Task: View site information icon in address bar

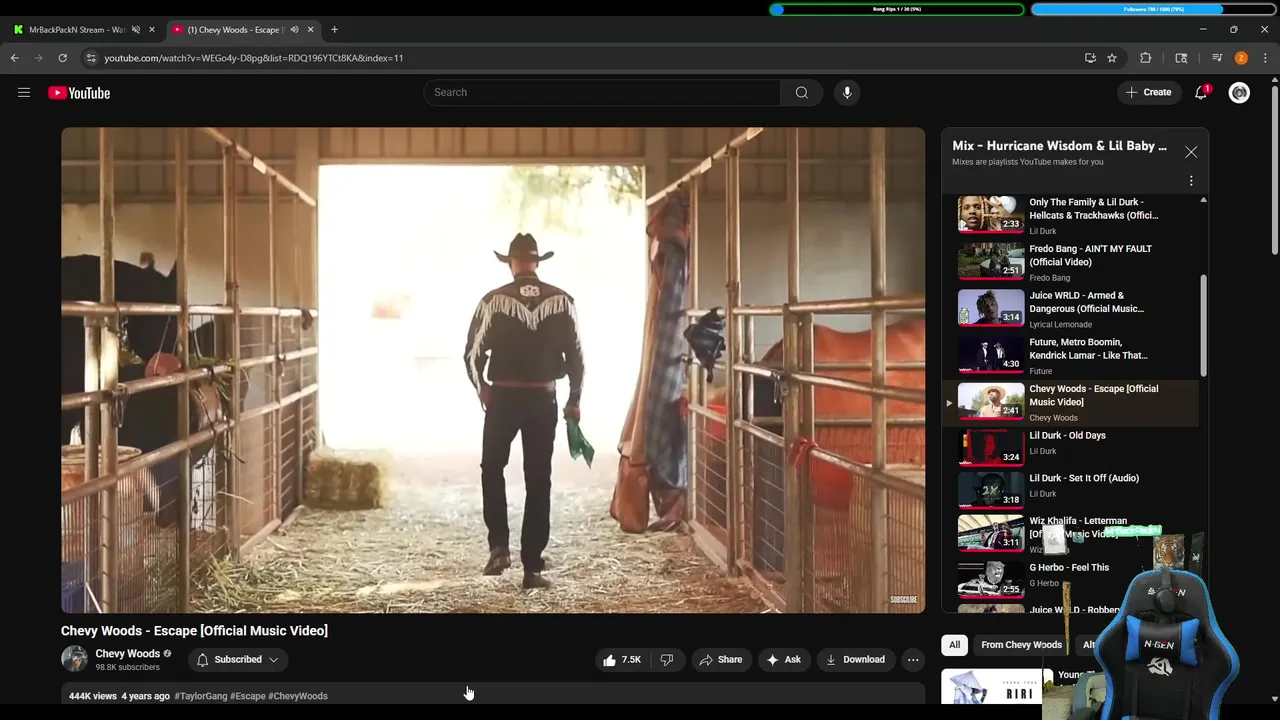Action: coord(91,58)
